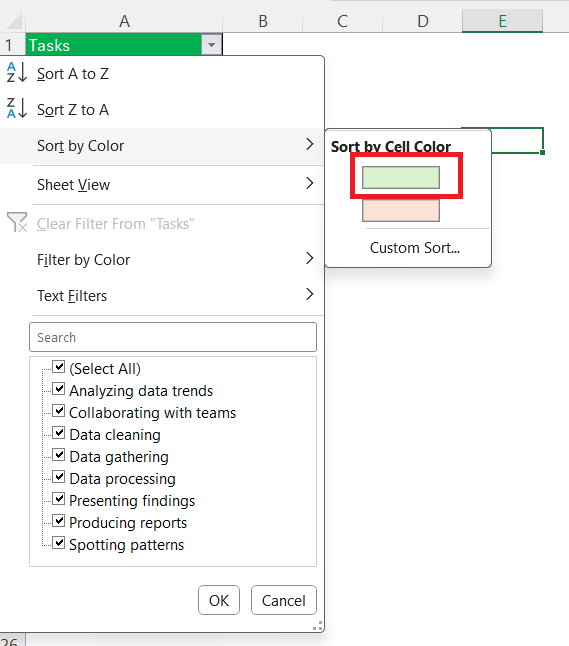
Task: Uncheck Collaborating with teams checkbox
Action: coord(59,411)
